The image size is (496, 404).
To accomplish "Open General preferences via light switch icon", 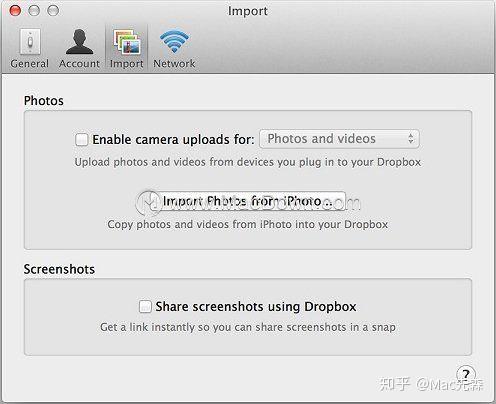I will point(30,42).
